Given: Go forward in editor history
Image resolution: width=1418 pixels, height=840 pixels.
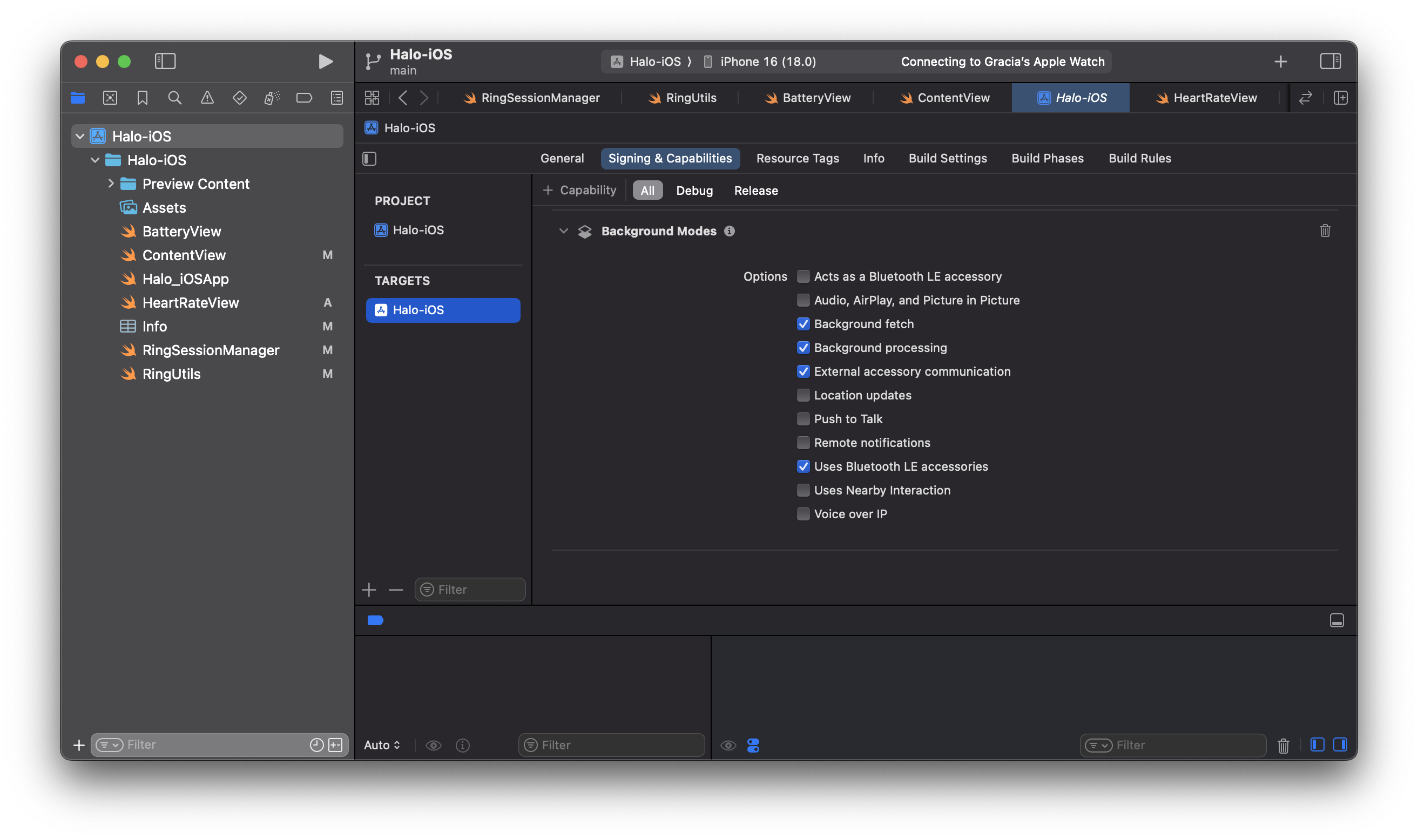Looking at the screenshot, I should (x=424, y=98).
